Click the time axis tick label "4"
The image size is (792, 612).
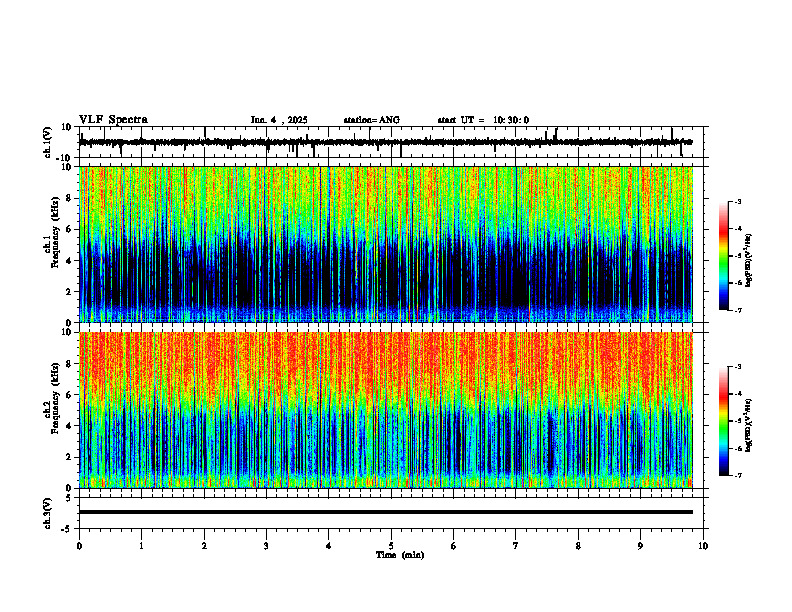(329, 546)
